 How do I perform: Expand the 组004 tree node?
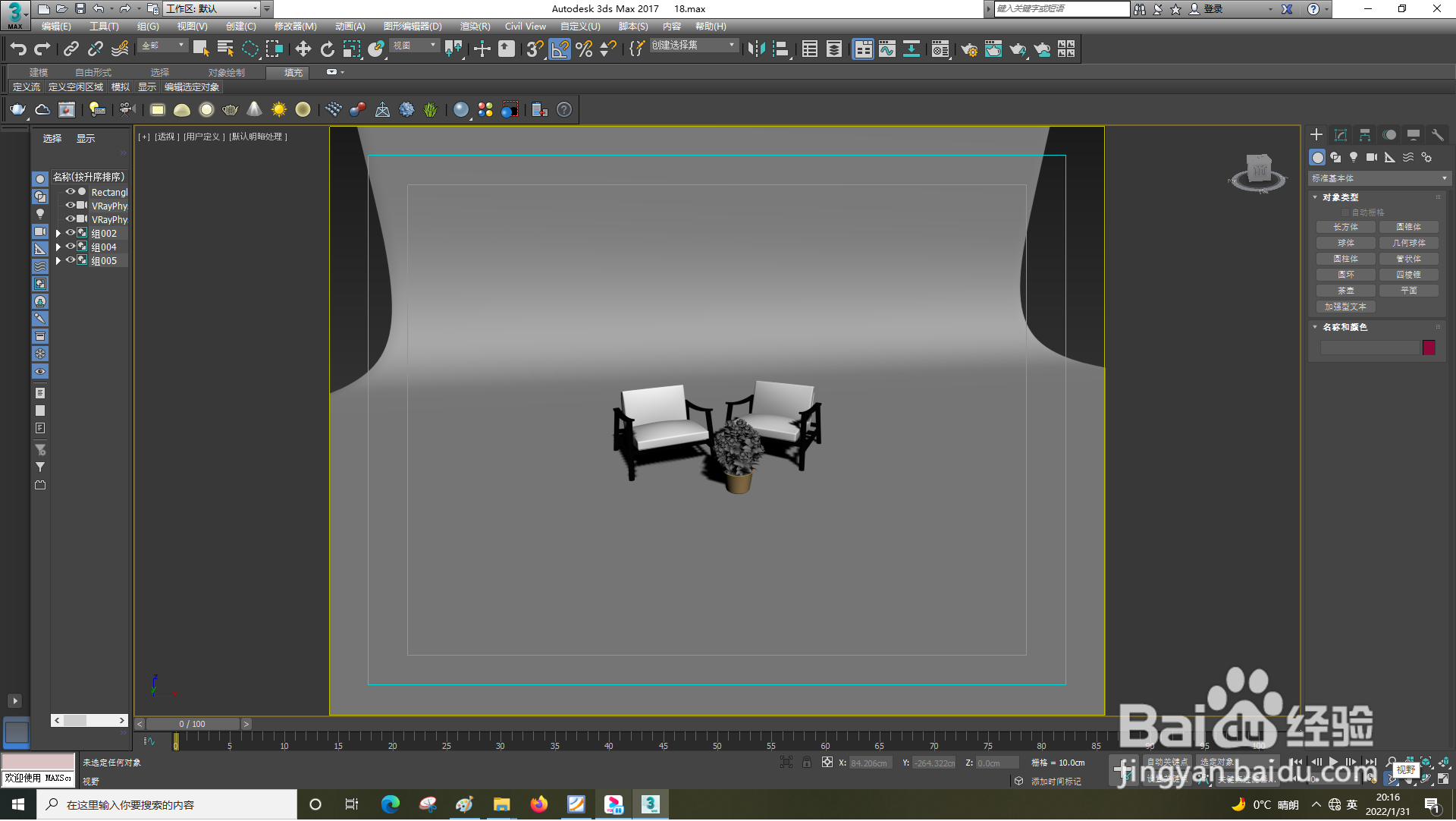pos(58,247)
